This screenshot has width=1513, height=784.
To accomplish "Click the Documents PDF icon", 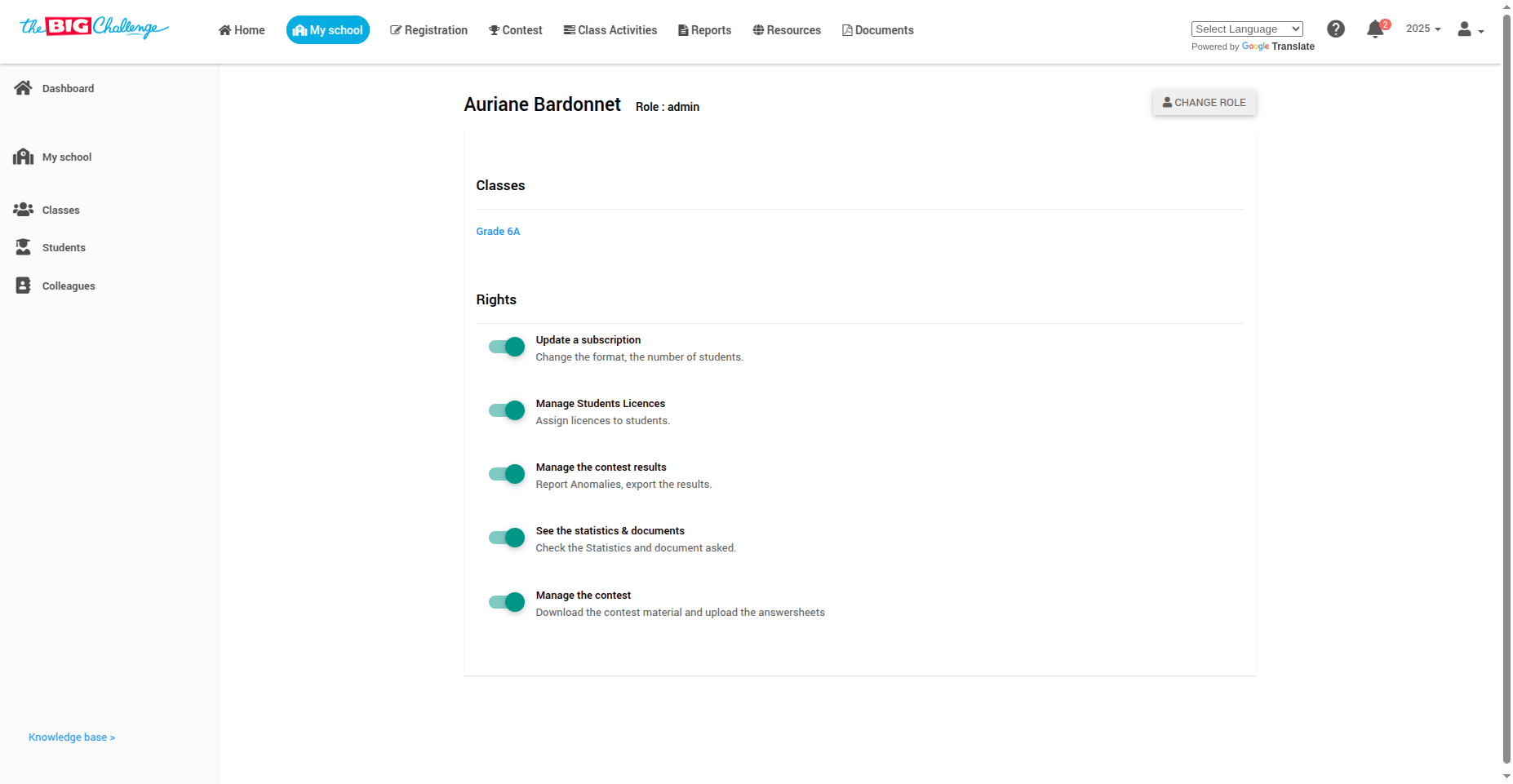I will coord(847,30).
